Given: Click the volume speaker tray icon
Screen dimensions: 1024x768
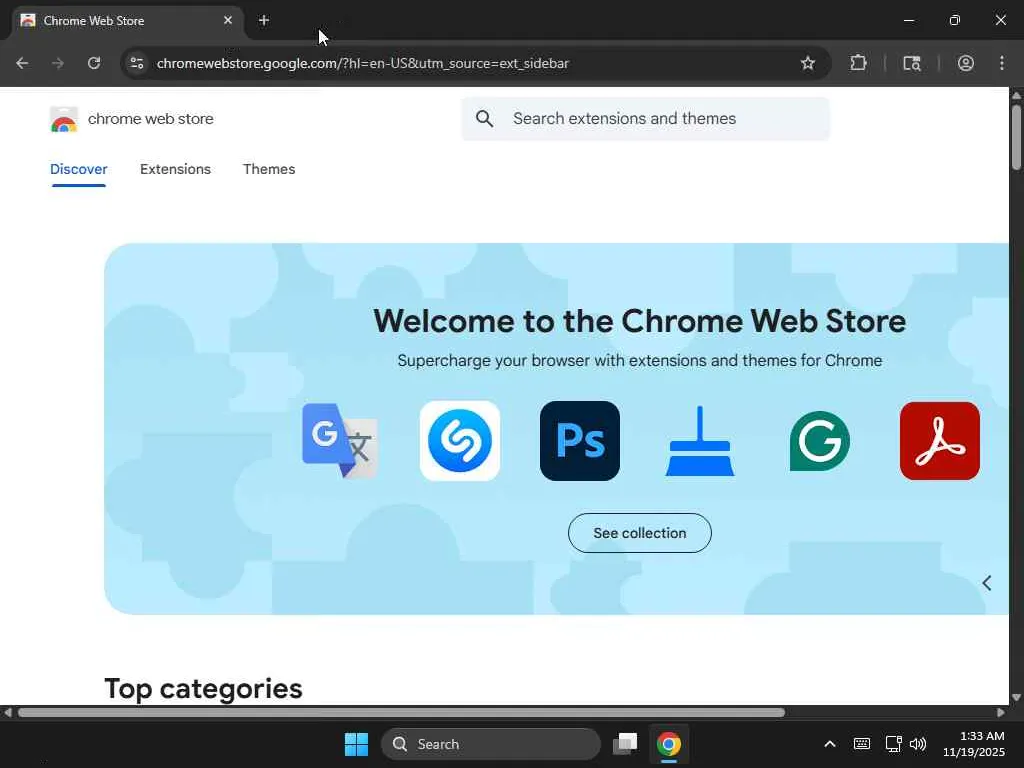Looking at the screenshot, I should coord(918,744).
